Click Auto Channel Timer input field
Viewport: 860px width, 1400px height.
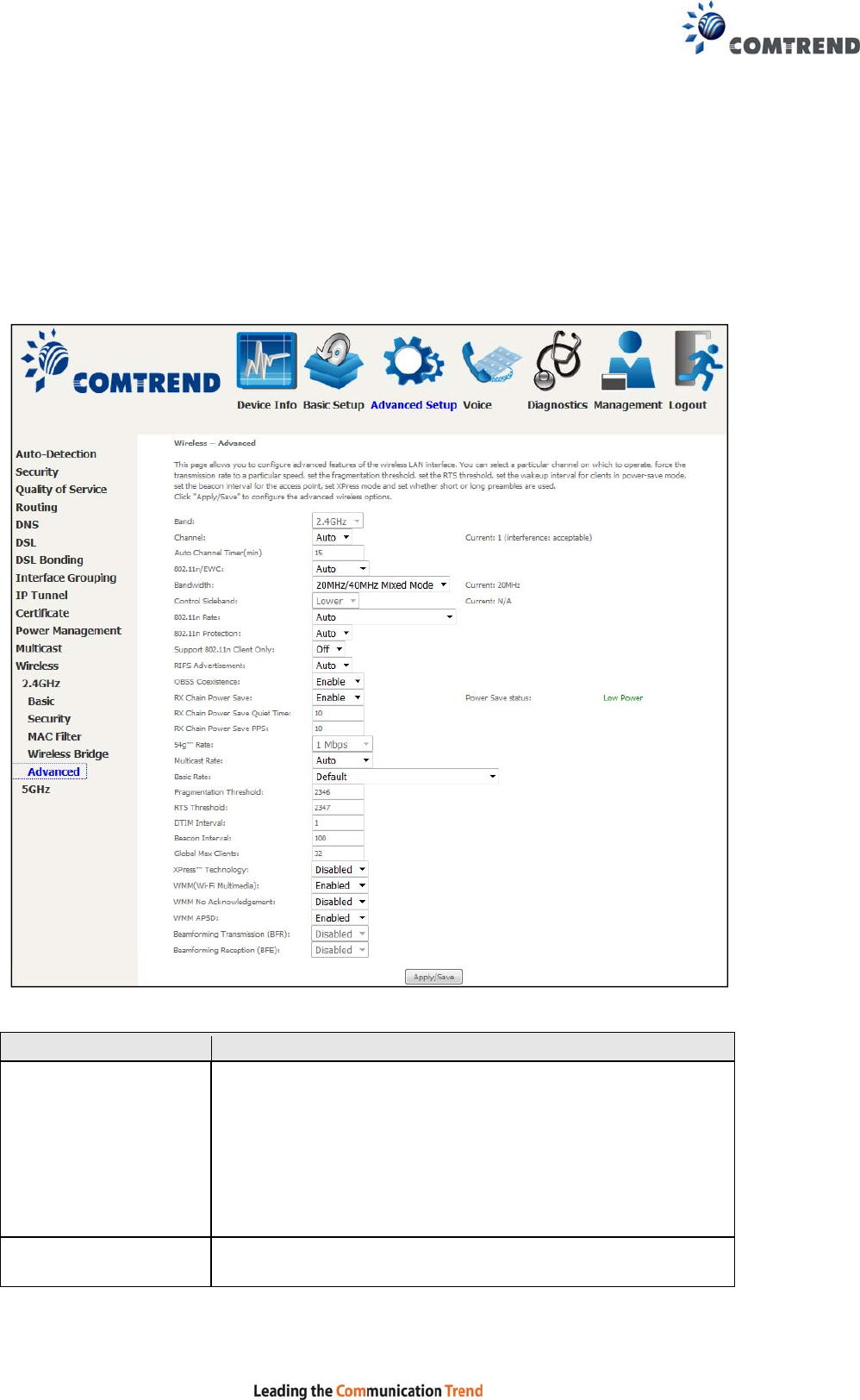(338, 553)
